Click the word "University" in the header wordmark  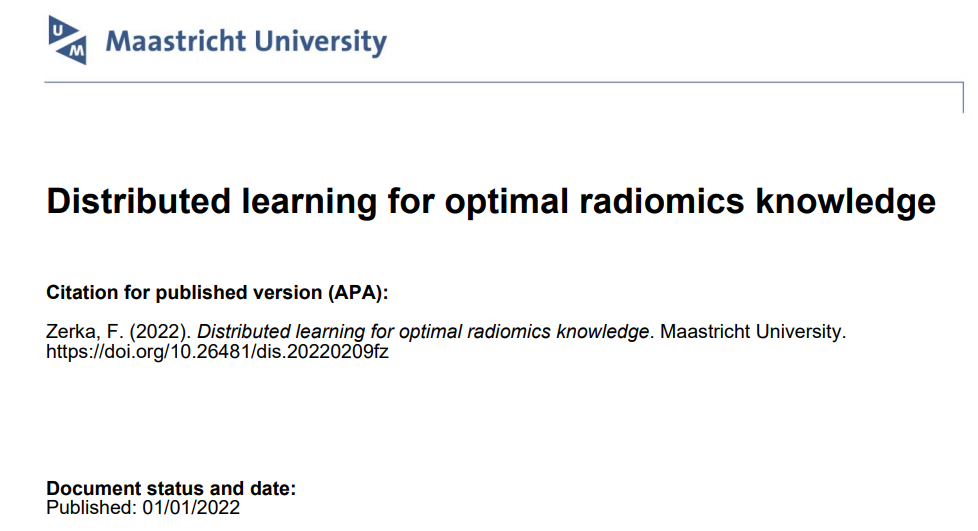pyautogui.click(x=320, y=42)
